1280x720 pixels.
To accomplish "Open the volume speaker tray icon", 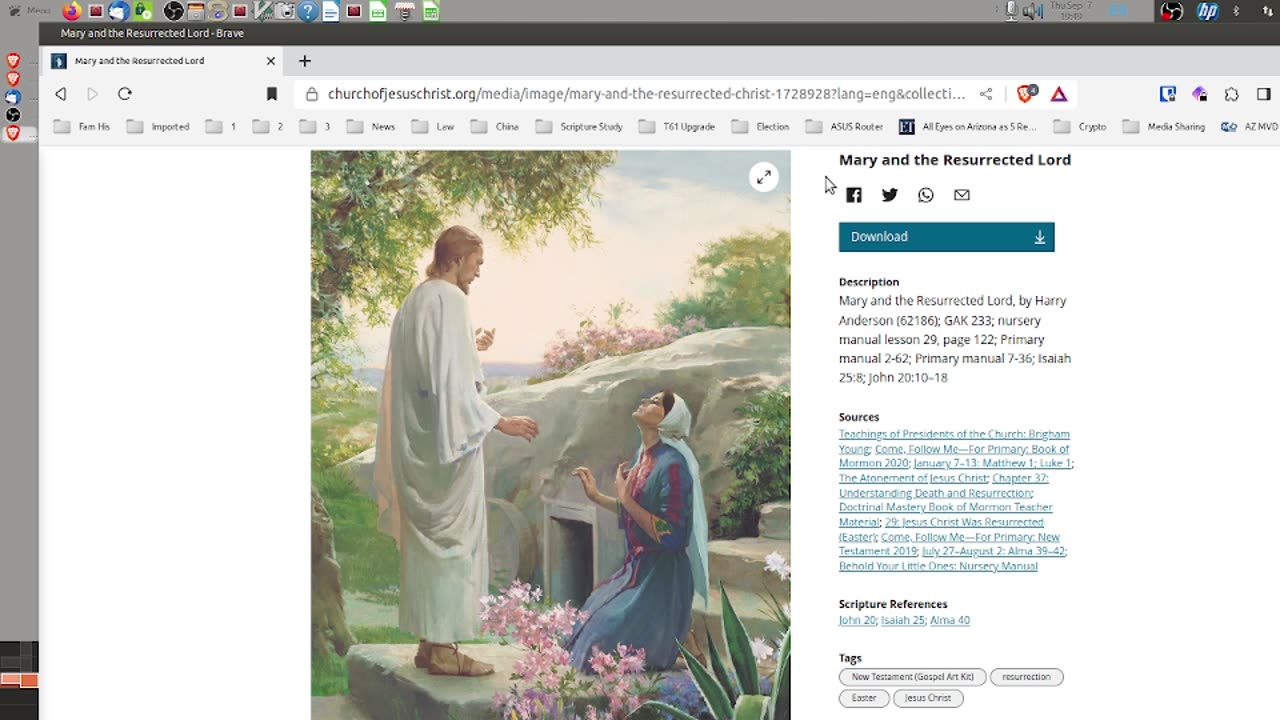I will [1033, 11].
